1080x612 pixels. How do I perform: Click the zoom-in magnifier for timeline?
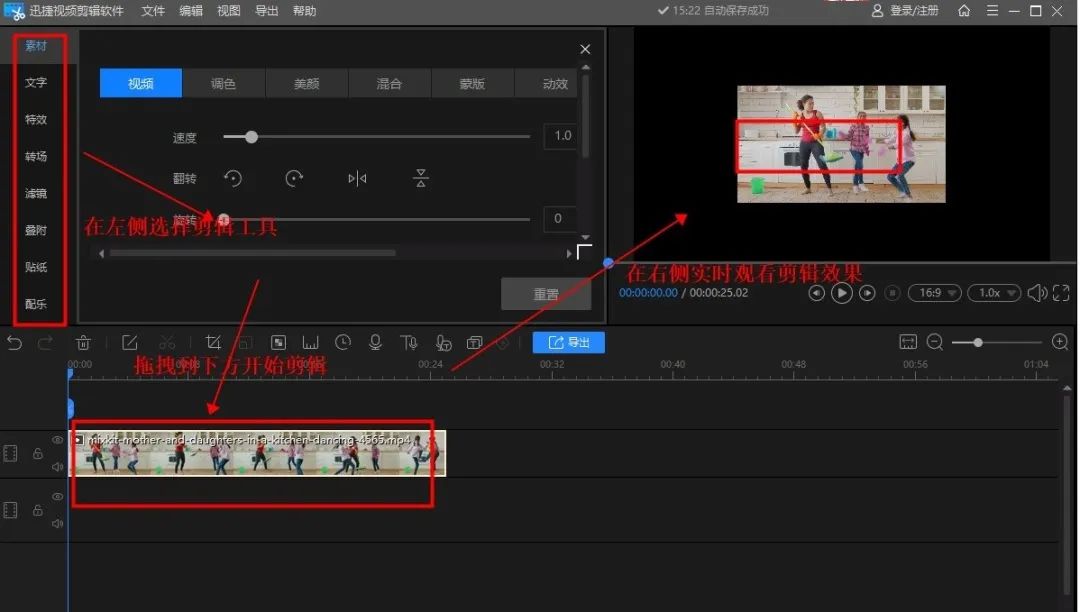pyautogui.click(x=1060, y=343)
